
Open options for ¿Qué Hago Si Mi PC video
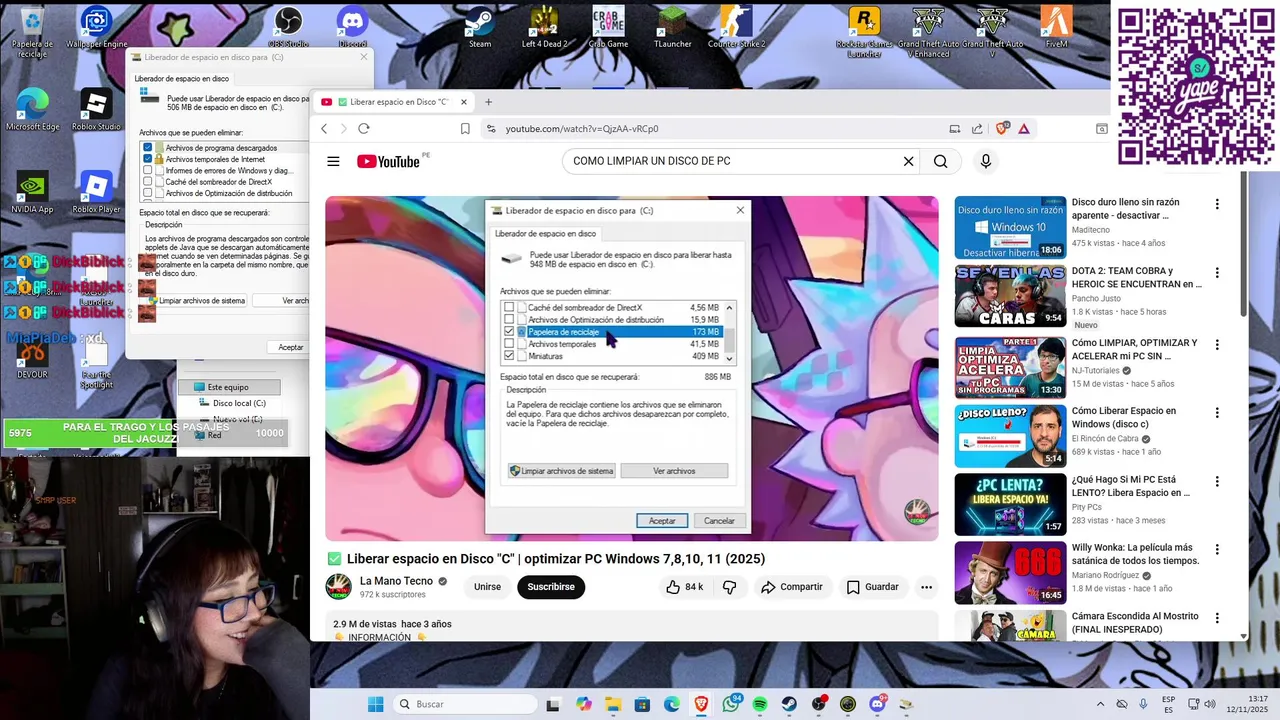tap(1217, 481)
